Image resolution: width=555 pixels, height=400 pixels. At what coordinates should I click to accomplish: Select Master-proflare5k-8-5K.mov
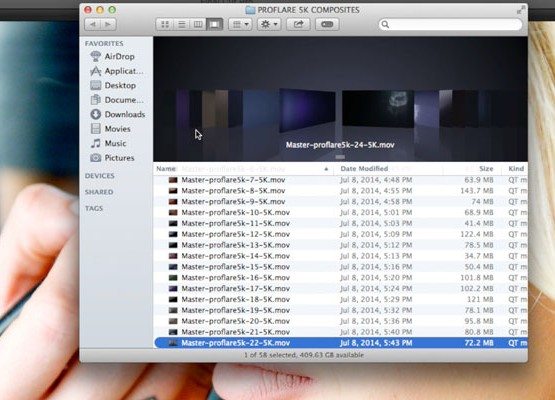341,191
